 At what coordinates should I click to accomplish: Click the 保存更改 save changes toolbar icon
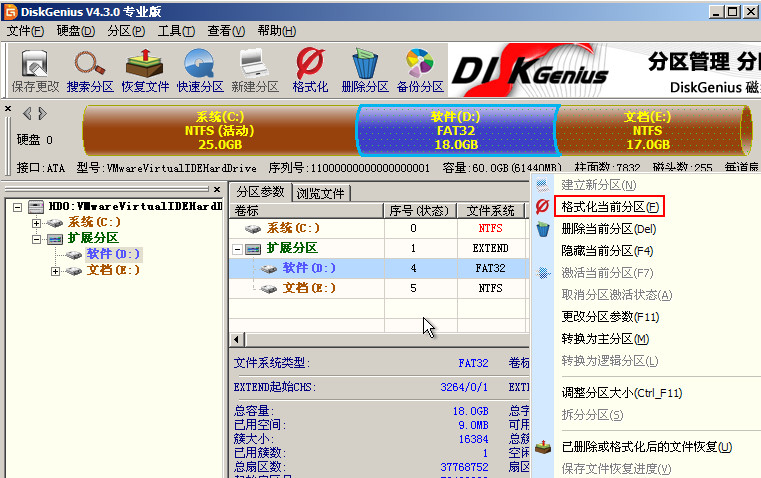click(35, 71)
